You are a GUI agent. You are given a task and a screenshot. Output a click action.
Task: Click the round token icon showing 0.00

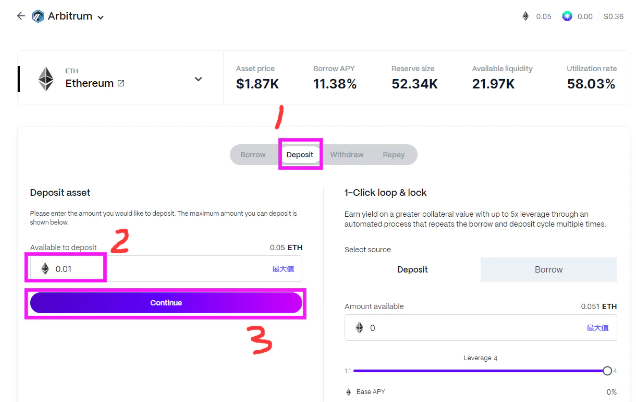[567, 16]
